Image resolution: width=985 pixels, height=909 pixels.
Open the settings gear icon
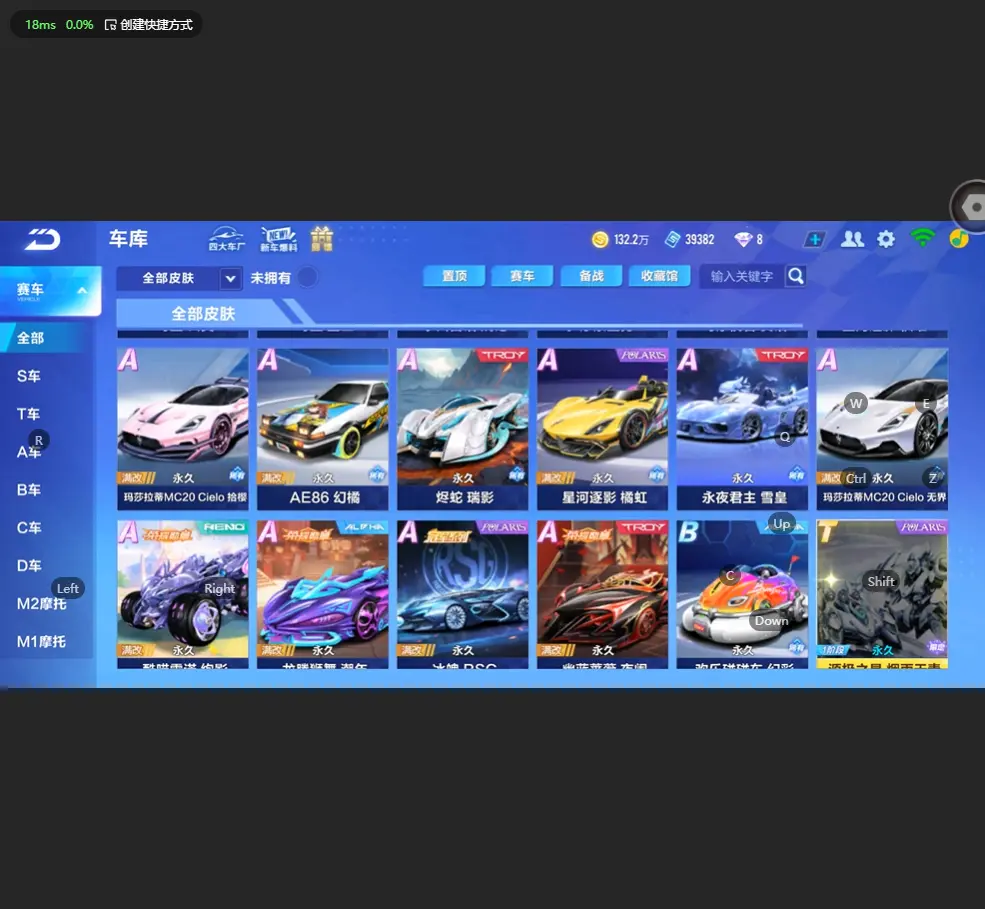tap(886, 239)
